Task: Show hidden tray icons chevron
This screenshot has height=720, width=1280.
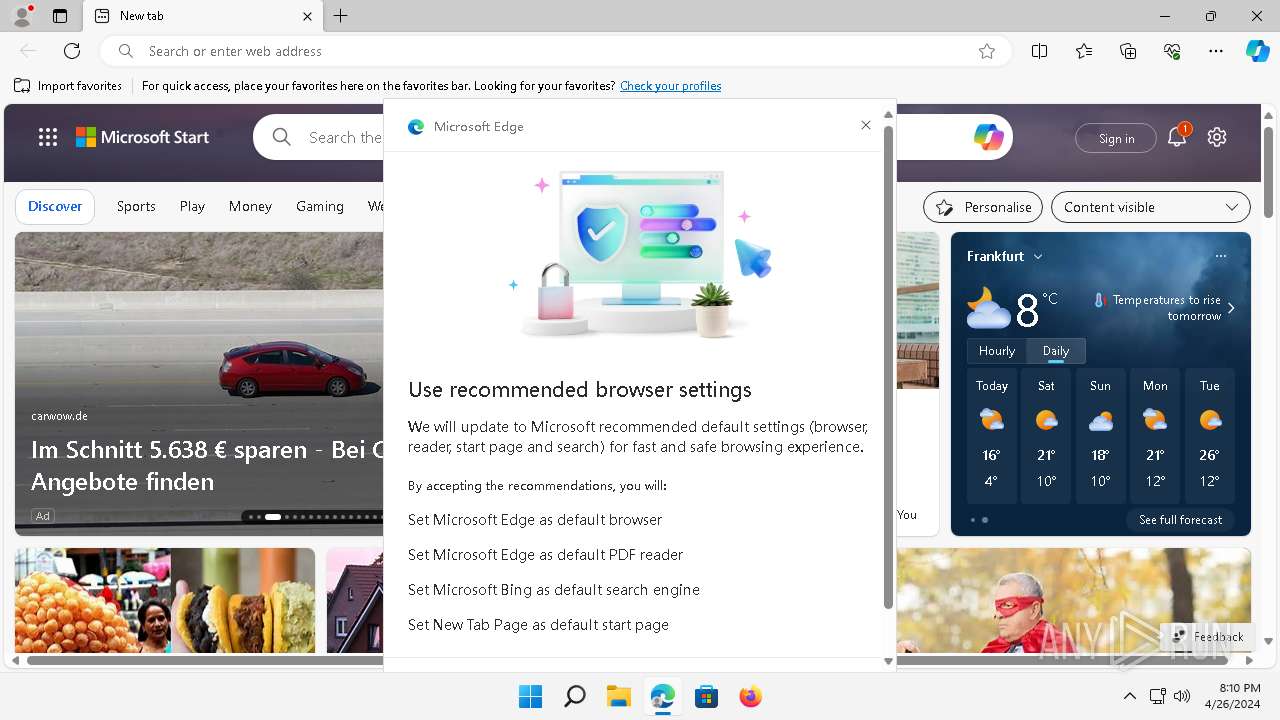Action: [x=1130, y=696]
